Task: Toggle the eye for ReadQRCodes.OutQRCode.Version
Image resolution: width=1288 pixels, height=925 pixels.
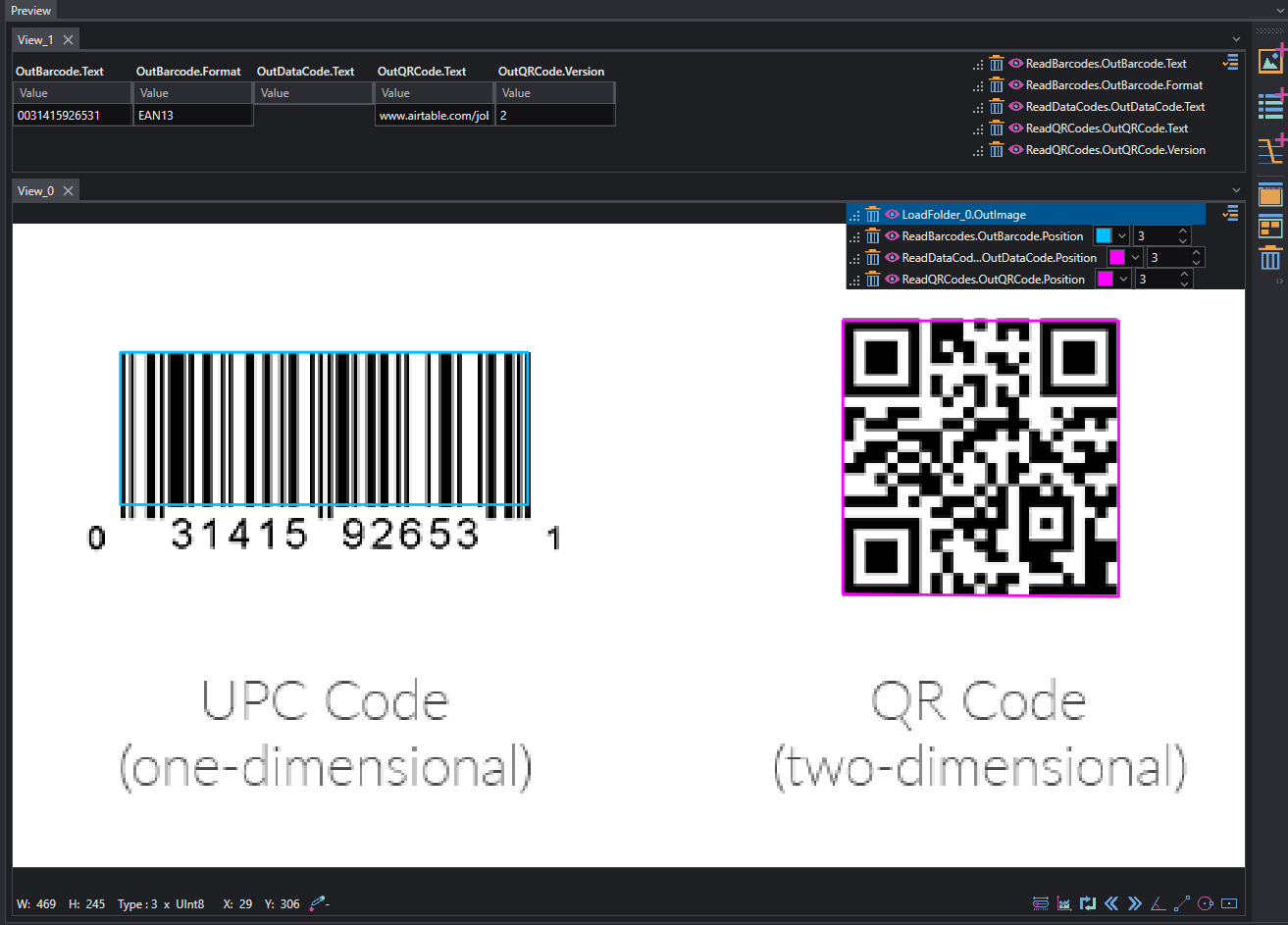Action: point(1016,150)
